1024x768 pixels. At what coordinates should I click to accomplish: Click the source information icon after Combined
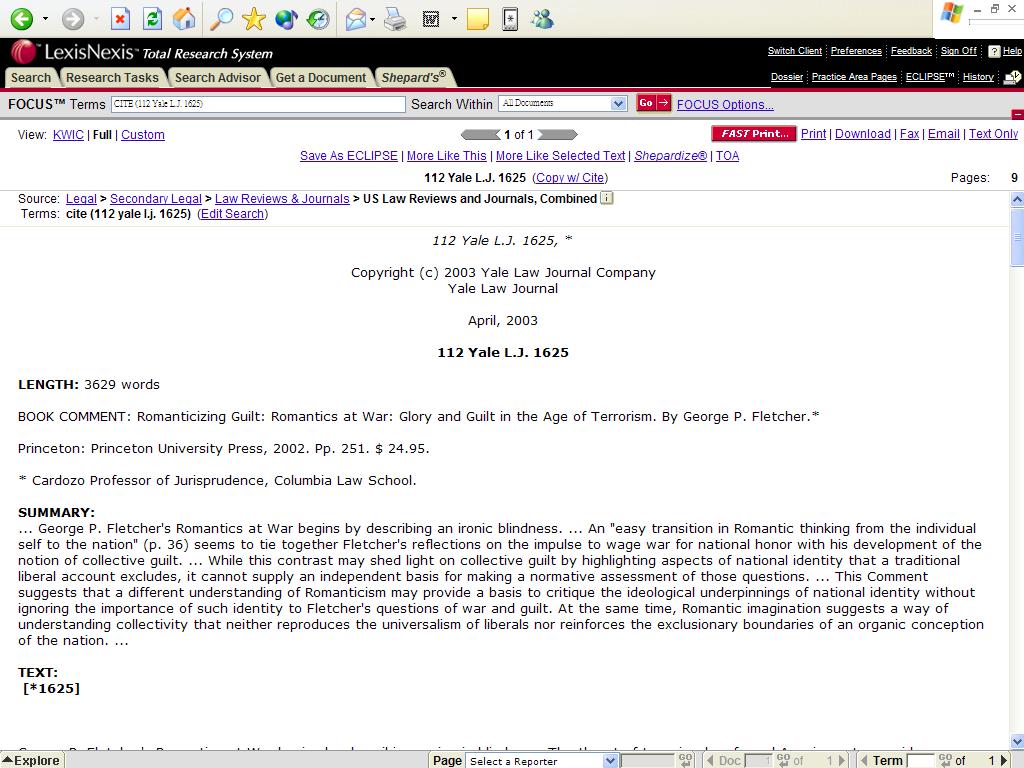point(607,198)
